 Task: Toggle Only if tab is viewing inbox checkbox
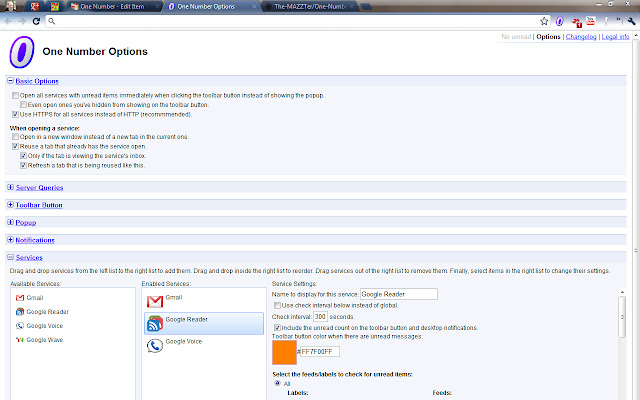point(23,156)
